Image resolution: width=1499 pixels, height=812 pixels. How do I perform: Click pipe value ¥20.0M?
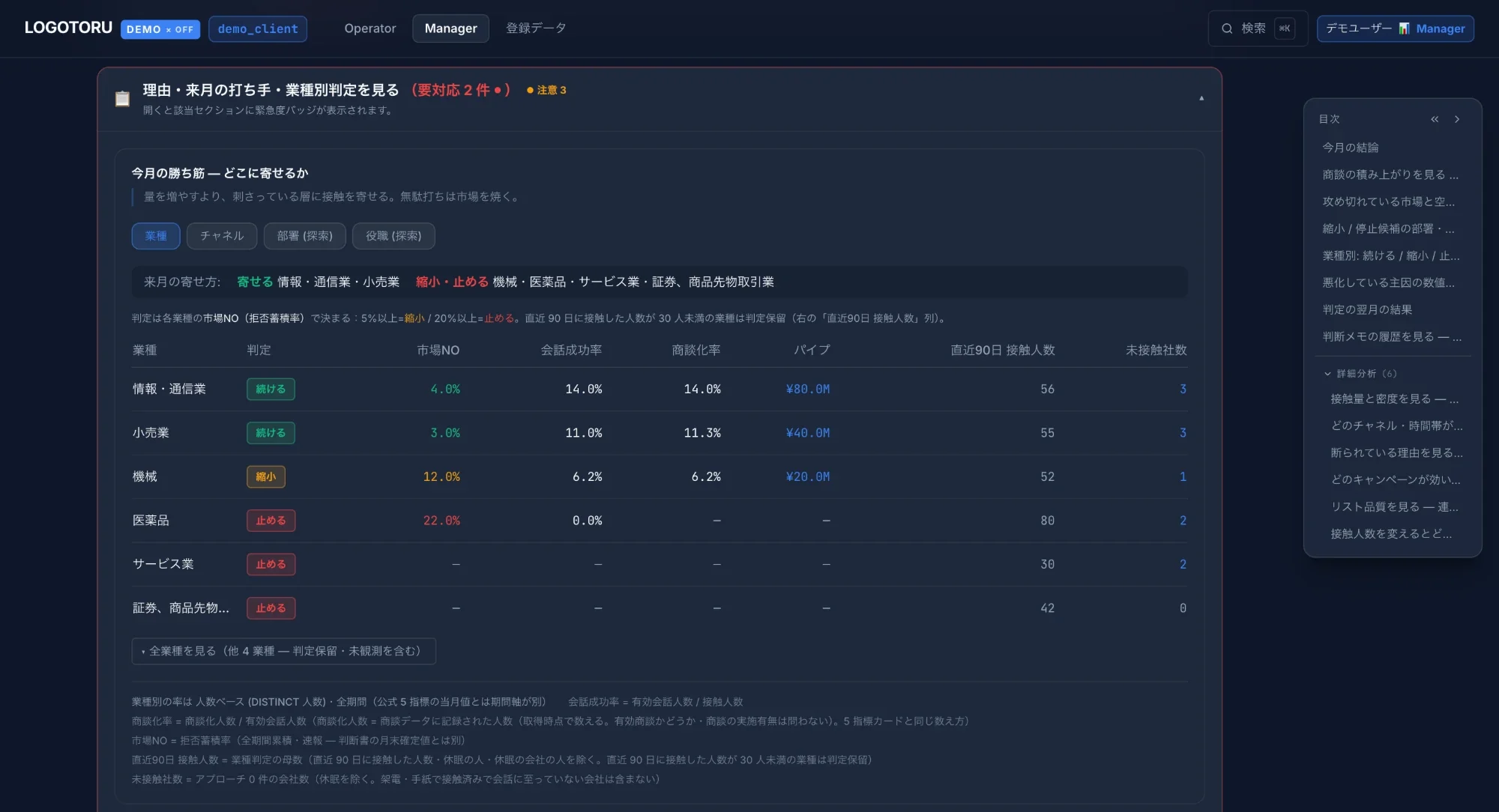[x=807, y=477]
